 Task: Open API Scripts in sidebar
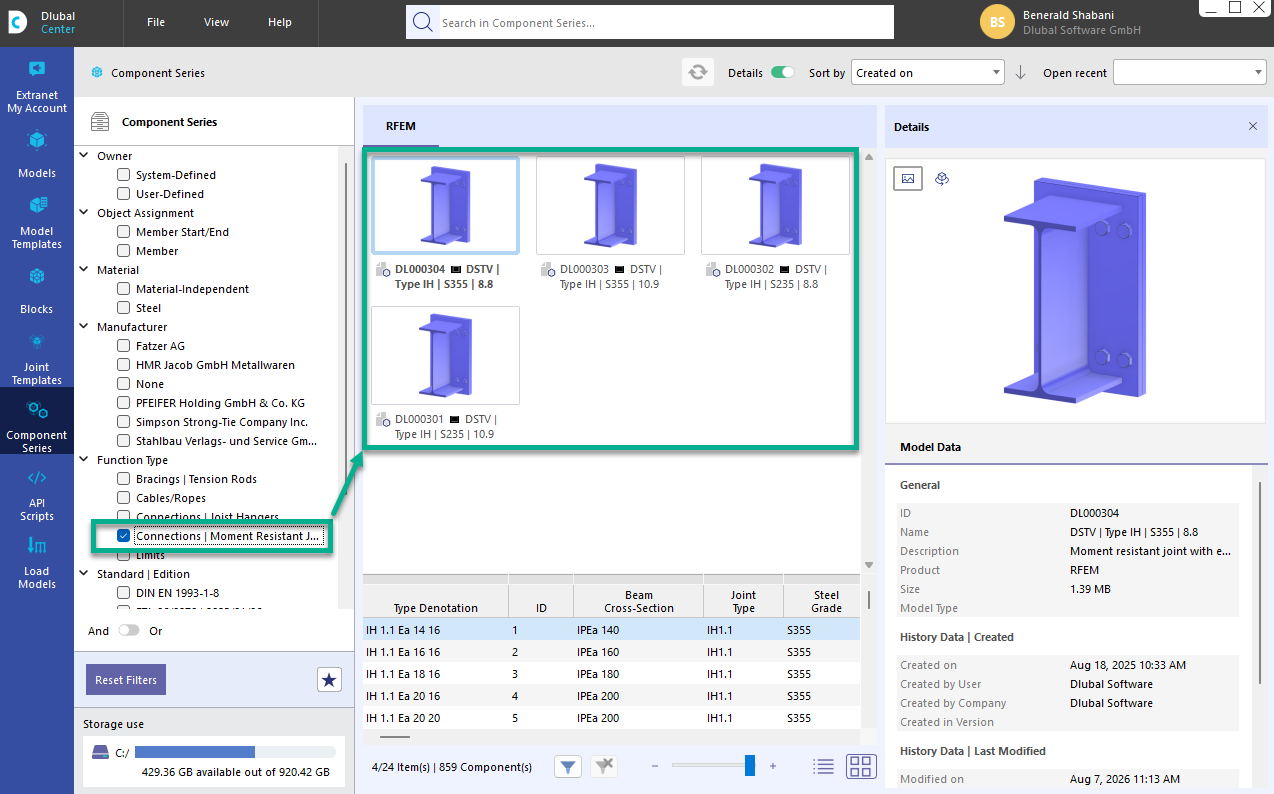coord(37,494)
